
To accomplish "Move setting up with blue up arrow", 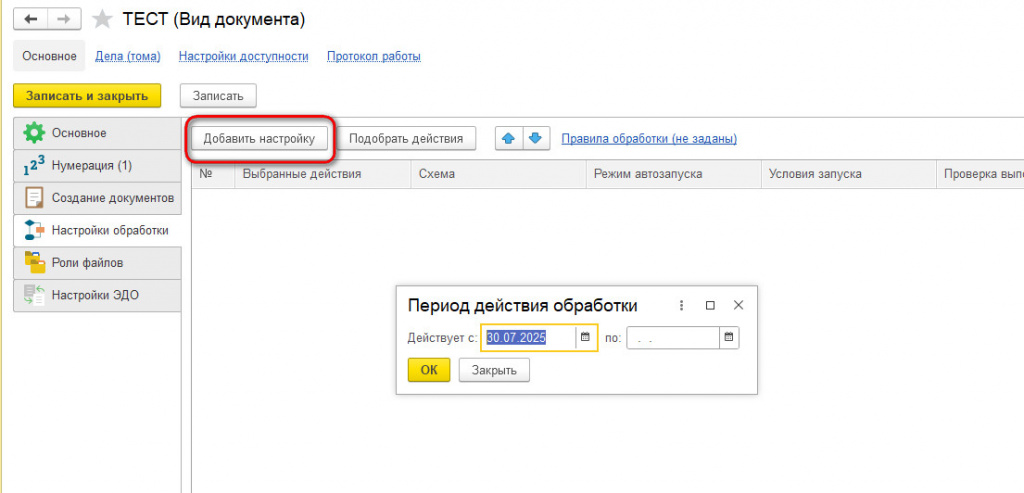I will click(509, 138).
